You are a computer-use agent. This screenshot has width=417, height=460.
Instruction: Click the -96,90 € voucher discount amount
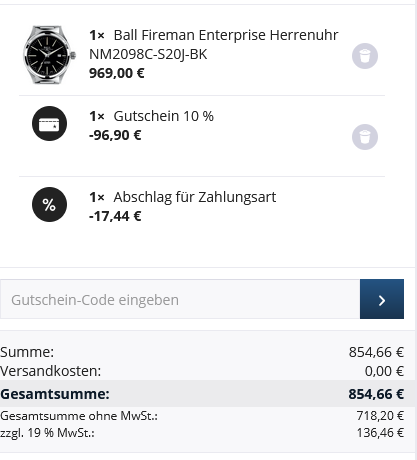(115, 135)
